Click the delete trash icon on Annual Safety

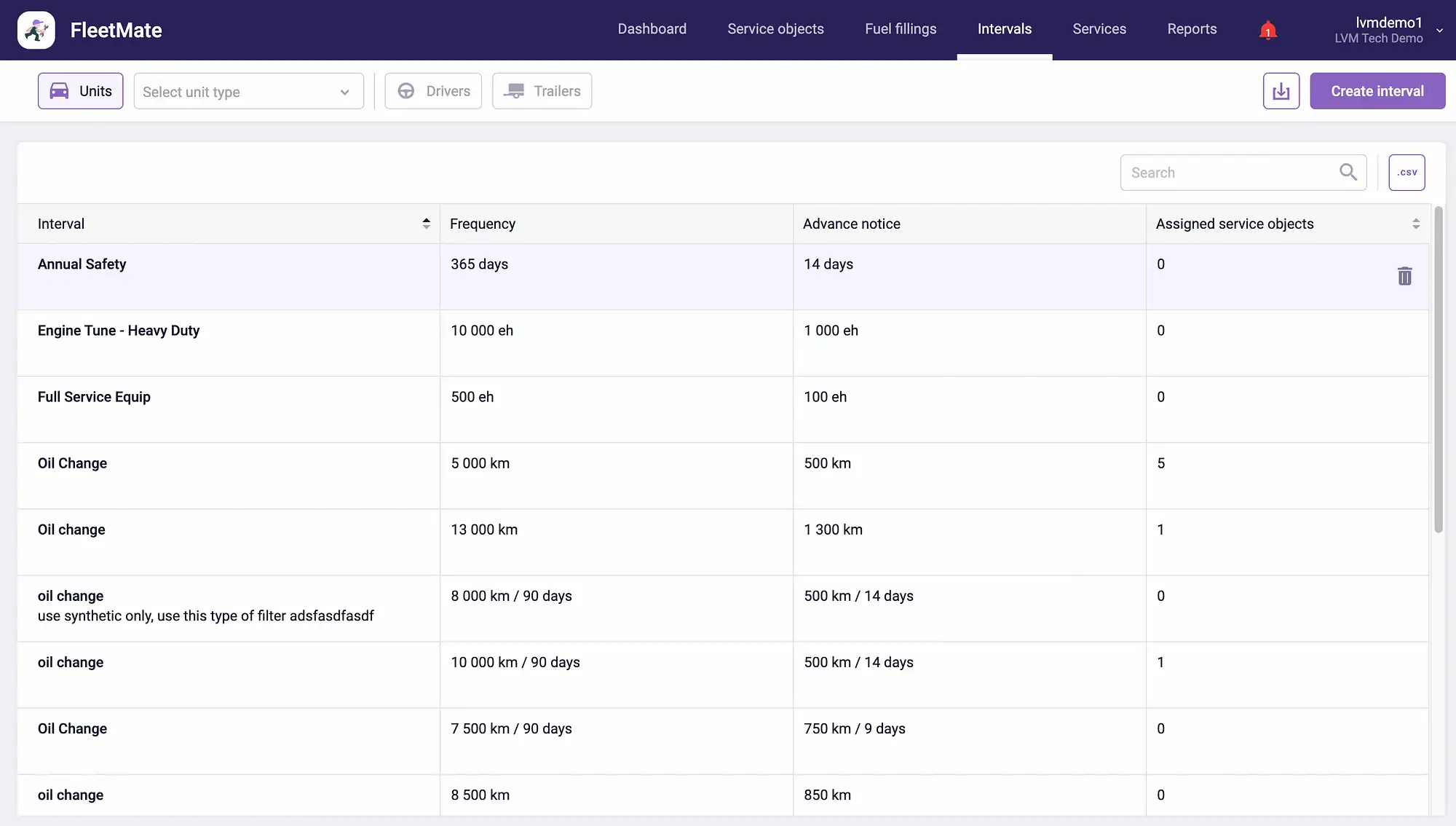point(1404,276)
